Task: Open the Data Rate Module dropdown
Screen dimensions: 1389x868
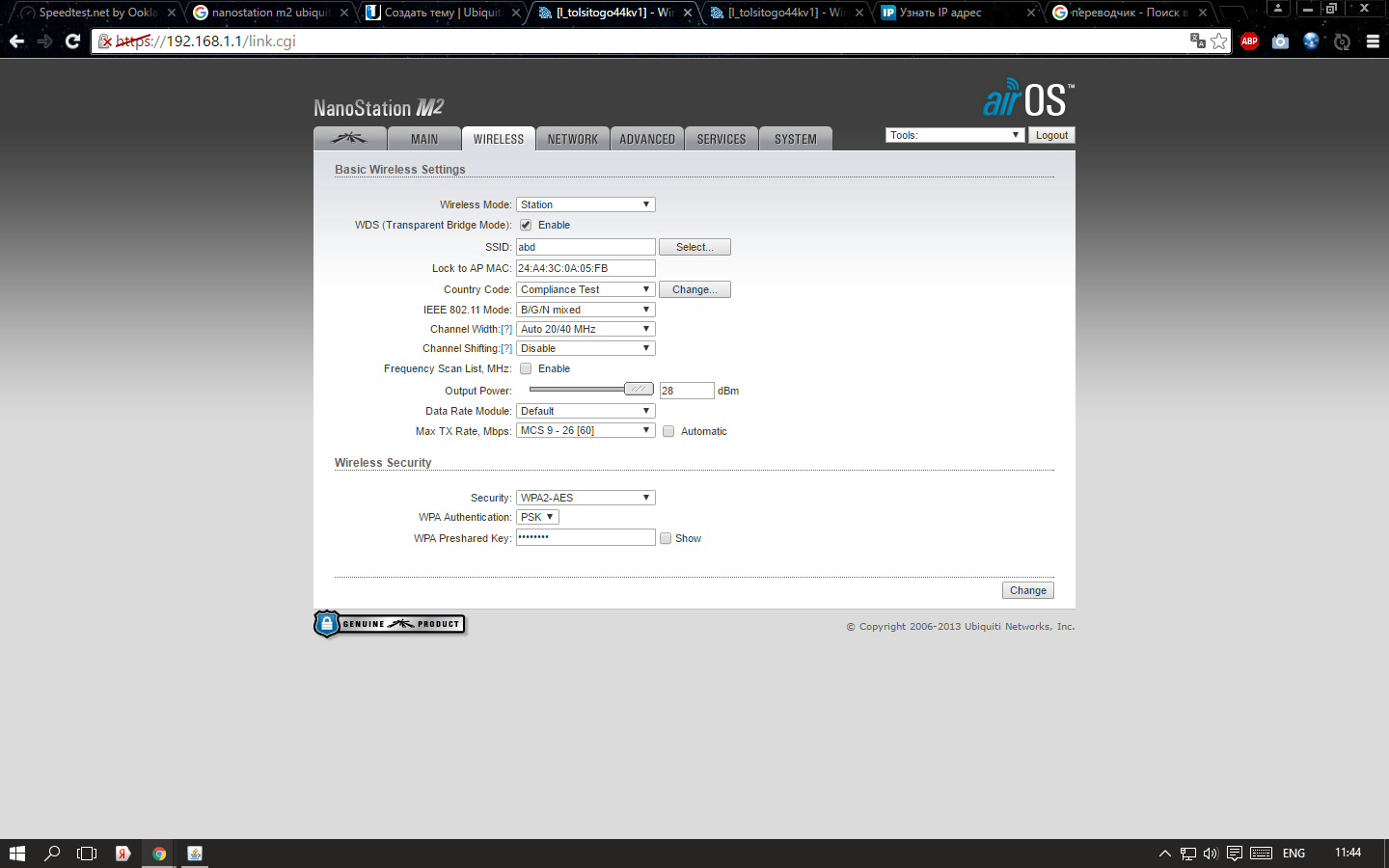Action: (x=586, y=411)
